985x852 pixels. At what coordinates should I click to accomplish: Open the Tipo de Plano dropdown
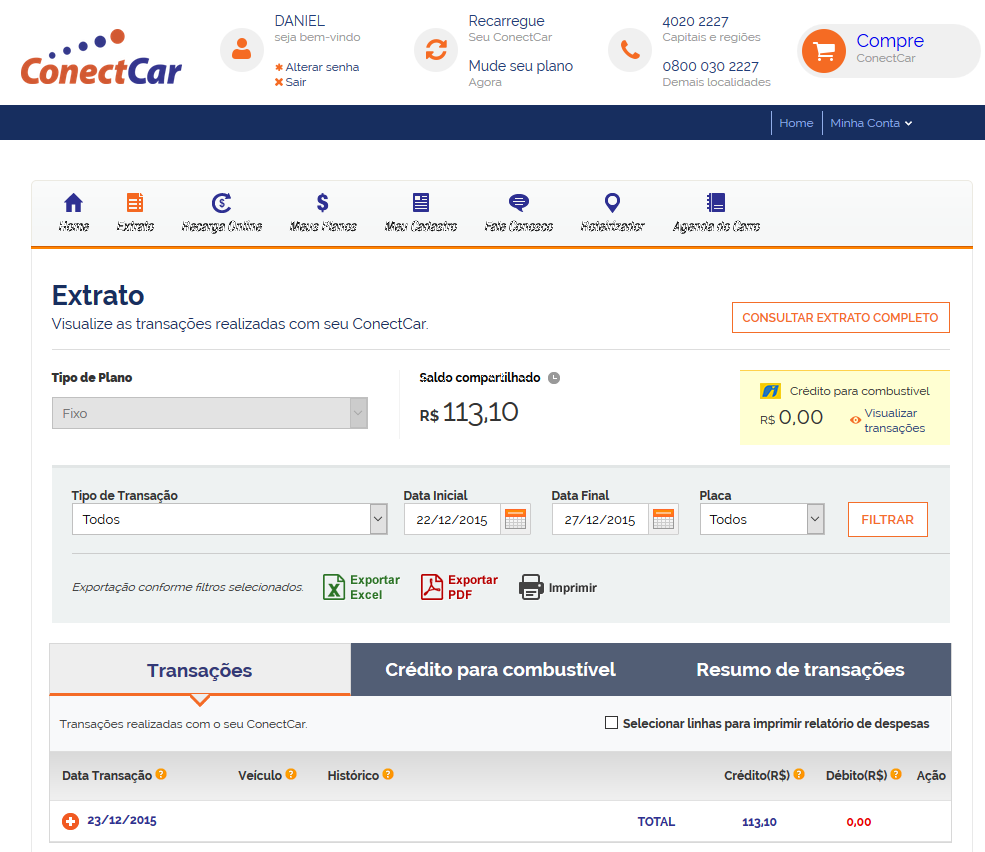click(x=210, y=413)
